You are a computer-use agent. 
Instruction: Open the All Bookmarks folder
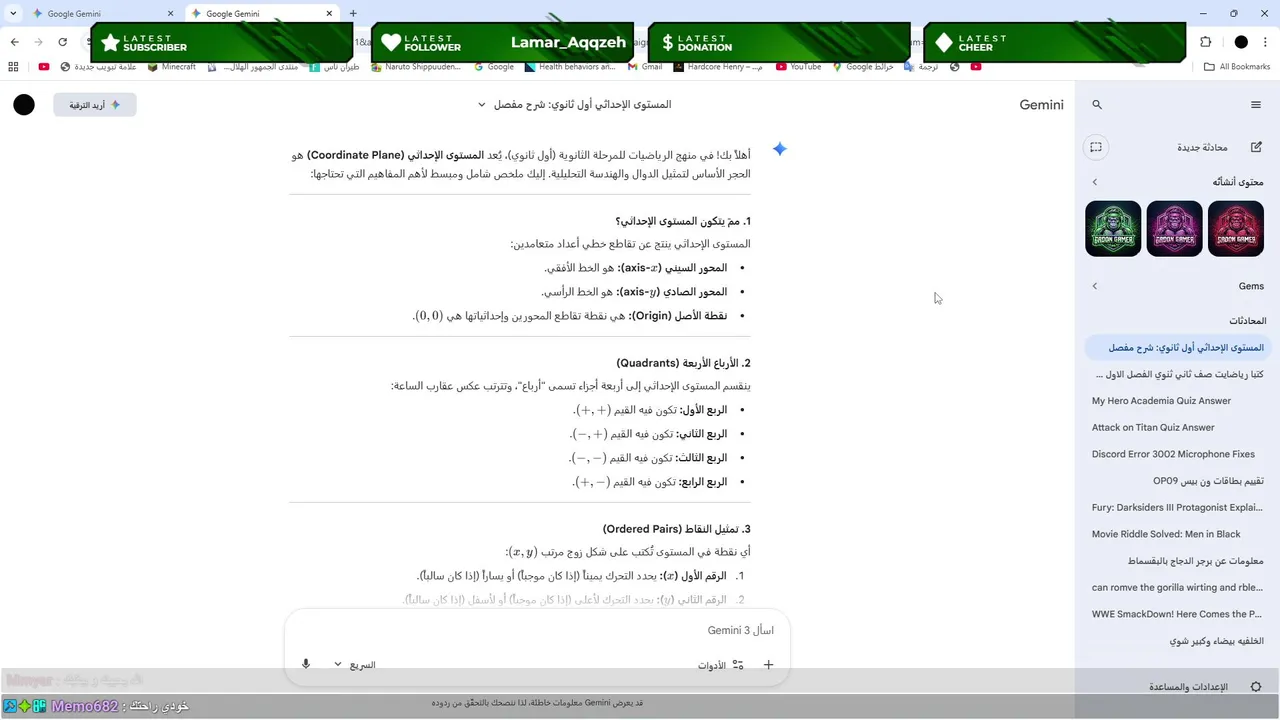pos(1237,67)
